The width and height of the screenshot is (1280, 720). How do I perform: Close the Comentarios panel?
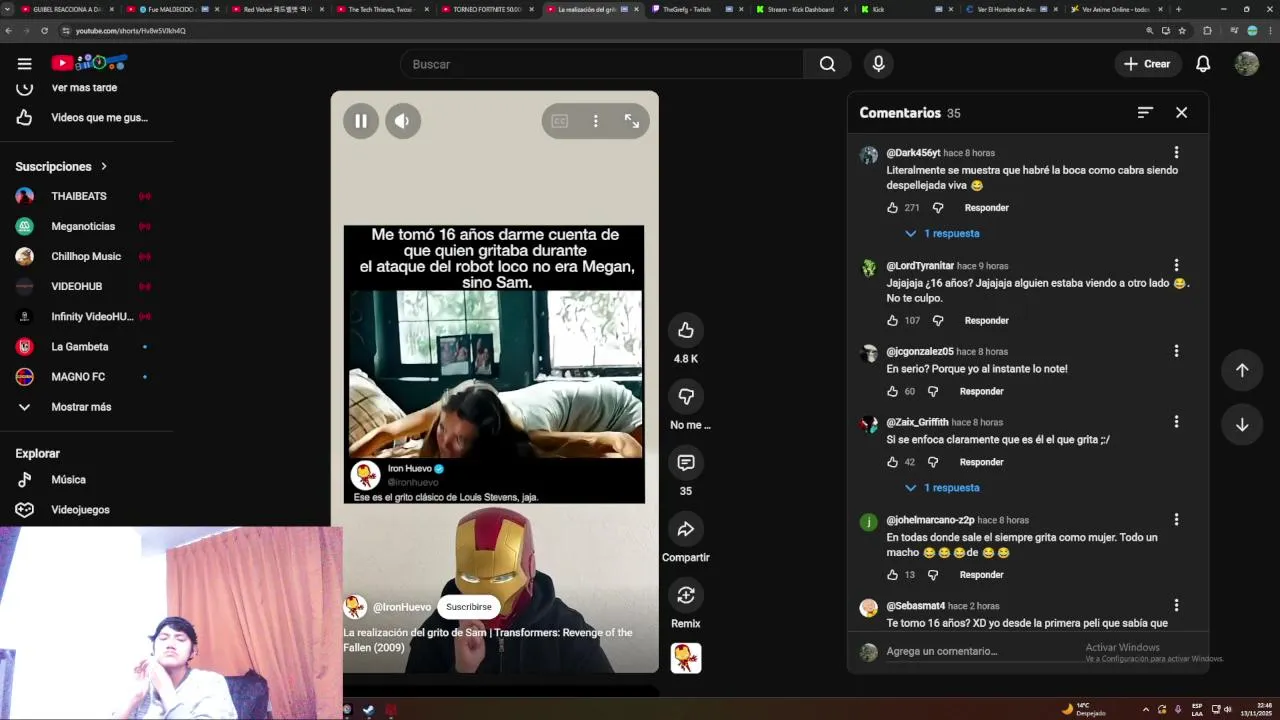point(1181,113)
